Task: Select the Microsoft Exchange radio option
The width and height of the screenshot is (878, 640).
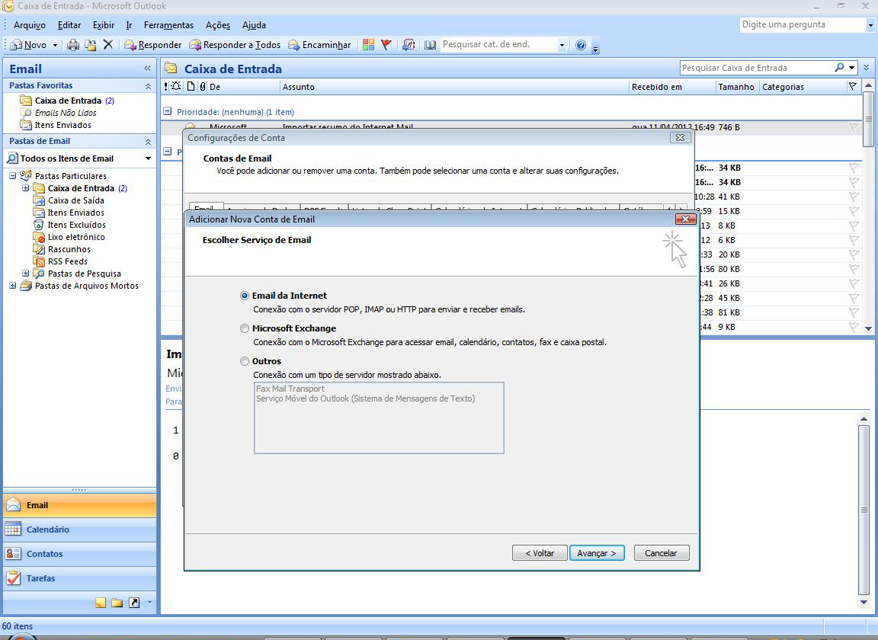Action: 244,329
